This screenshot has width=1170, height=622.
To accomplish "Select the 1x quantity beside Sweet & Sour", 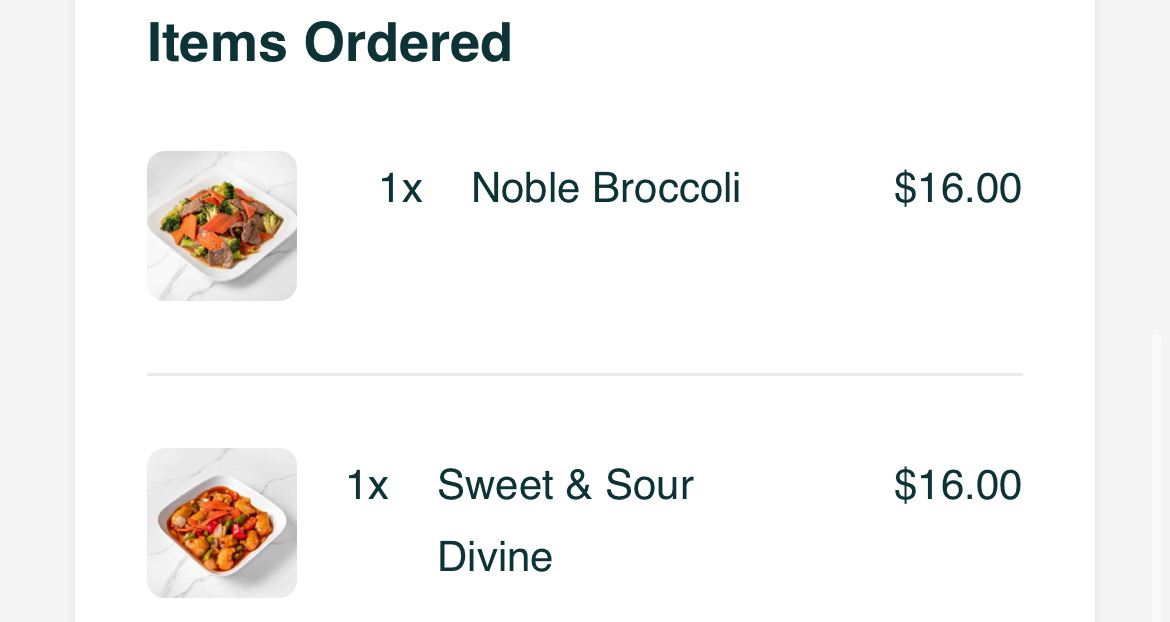I will click(367, 485).
